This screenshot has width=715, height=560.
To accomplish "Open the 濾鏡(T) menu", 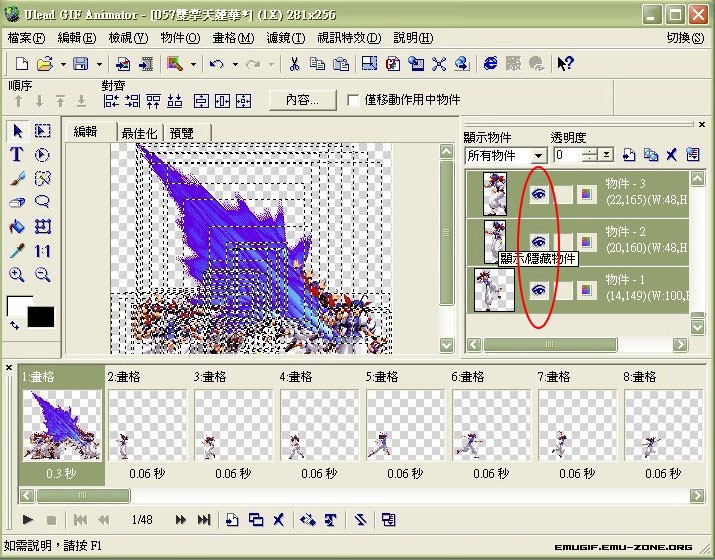I will [x=286, y=38].
